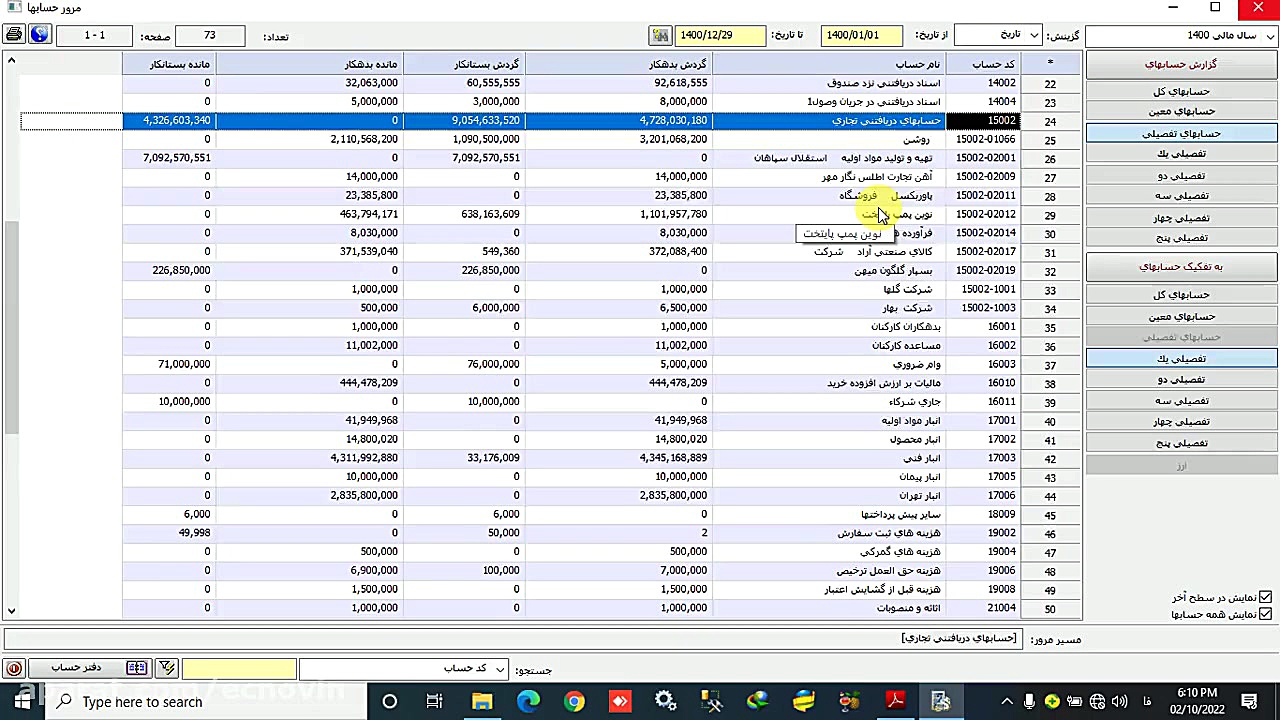Open Internet Download Manager icon on the taskbar
Image resolution: width=1280 pixels, height=720 pixels.
757,701
